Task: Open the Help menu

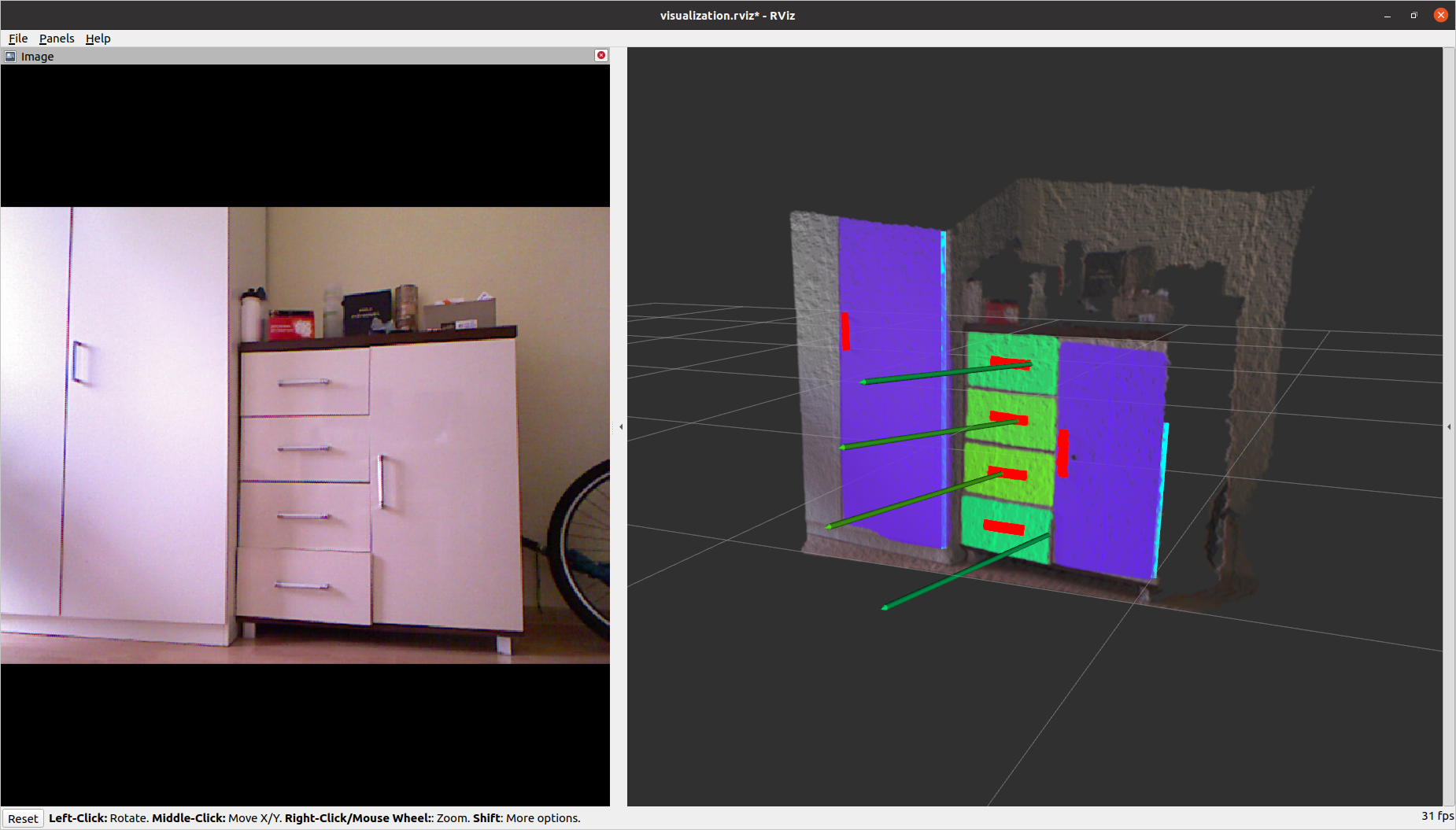Action: pos(98,39)
